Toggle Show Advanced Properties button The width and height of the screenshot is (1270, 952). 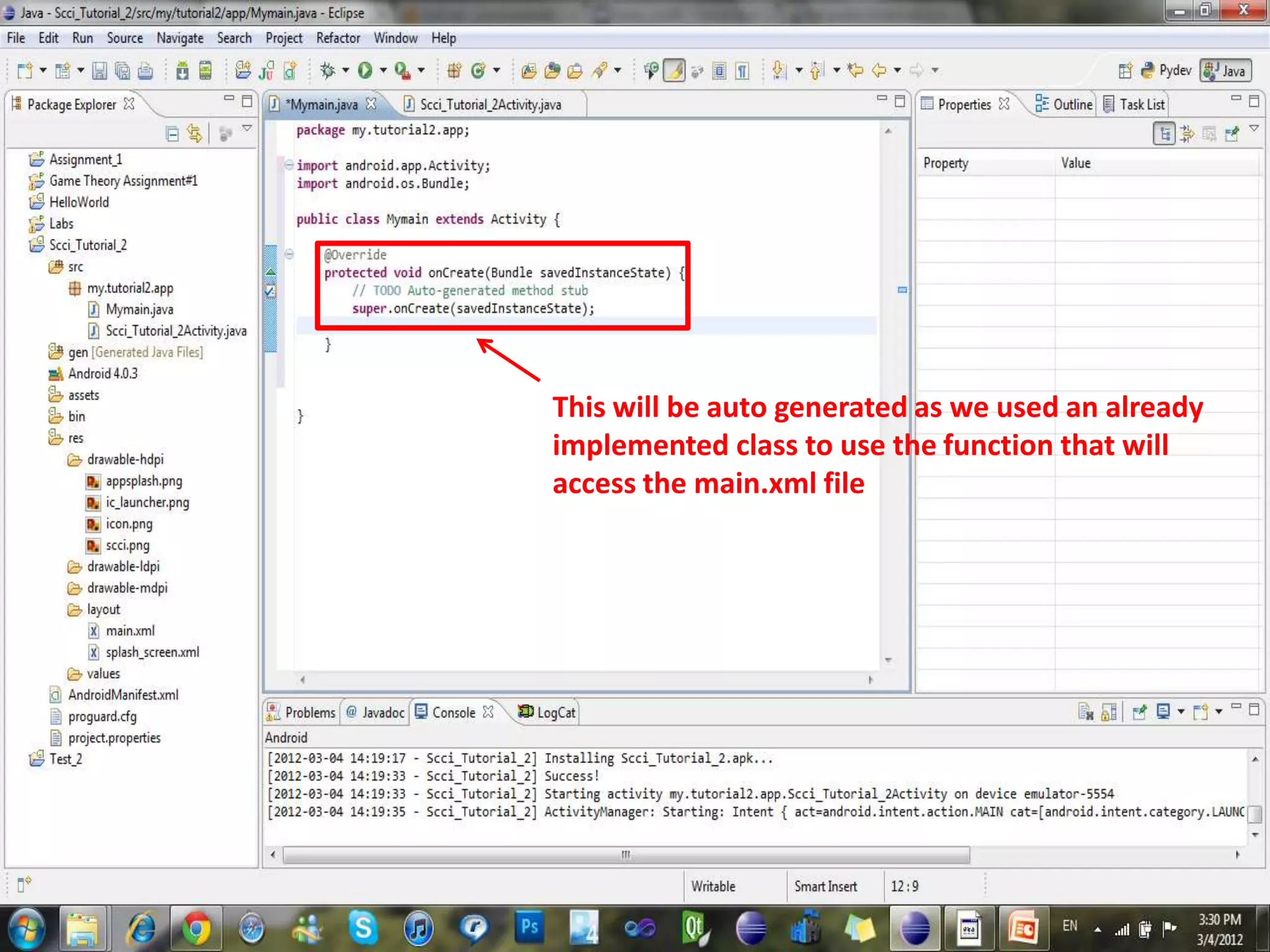1186,133
